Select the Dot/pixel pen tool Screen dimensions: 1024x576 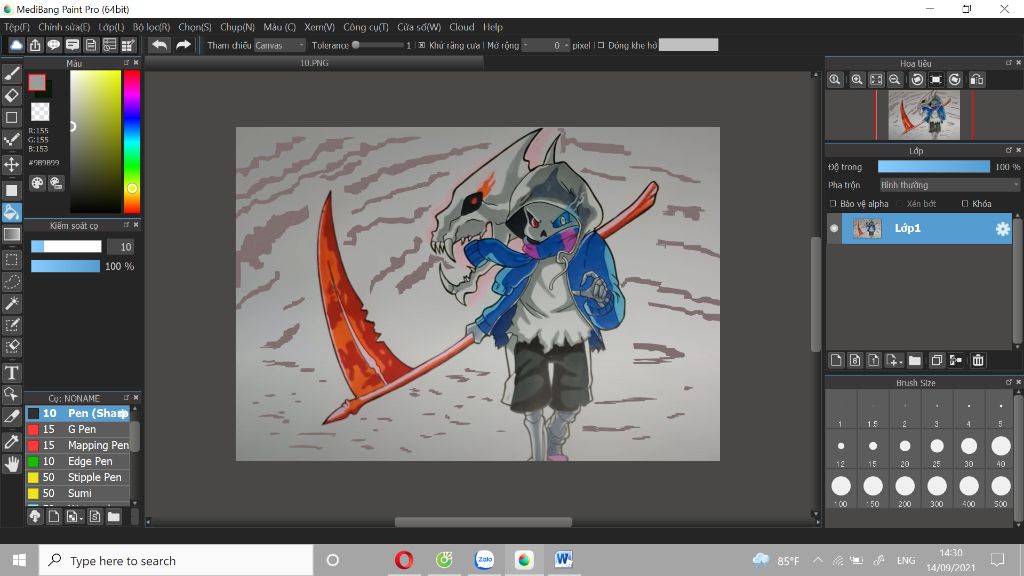pyautogui.click(x=12, y=139)
